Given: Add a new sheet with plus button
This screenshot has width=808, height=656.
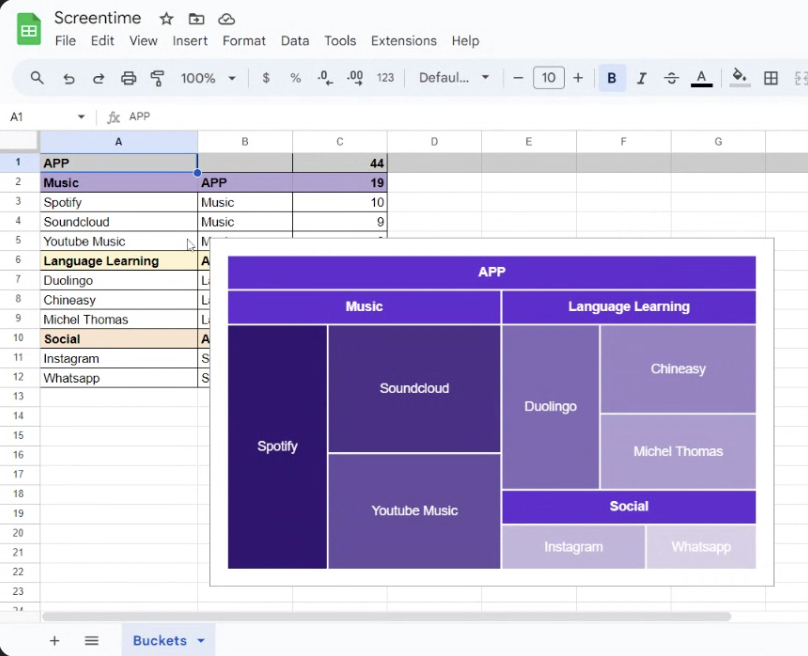Looking at the screenshot, I should click(54, 641).
